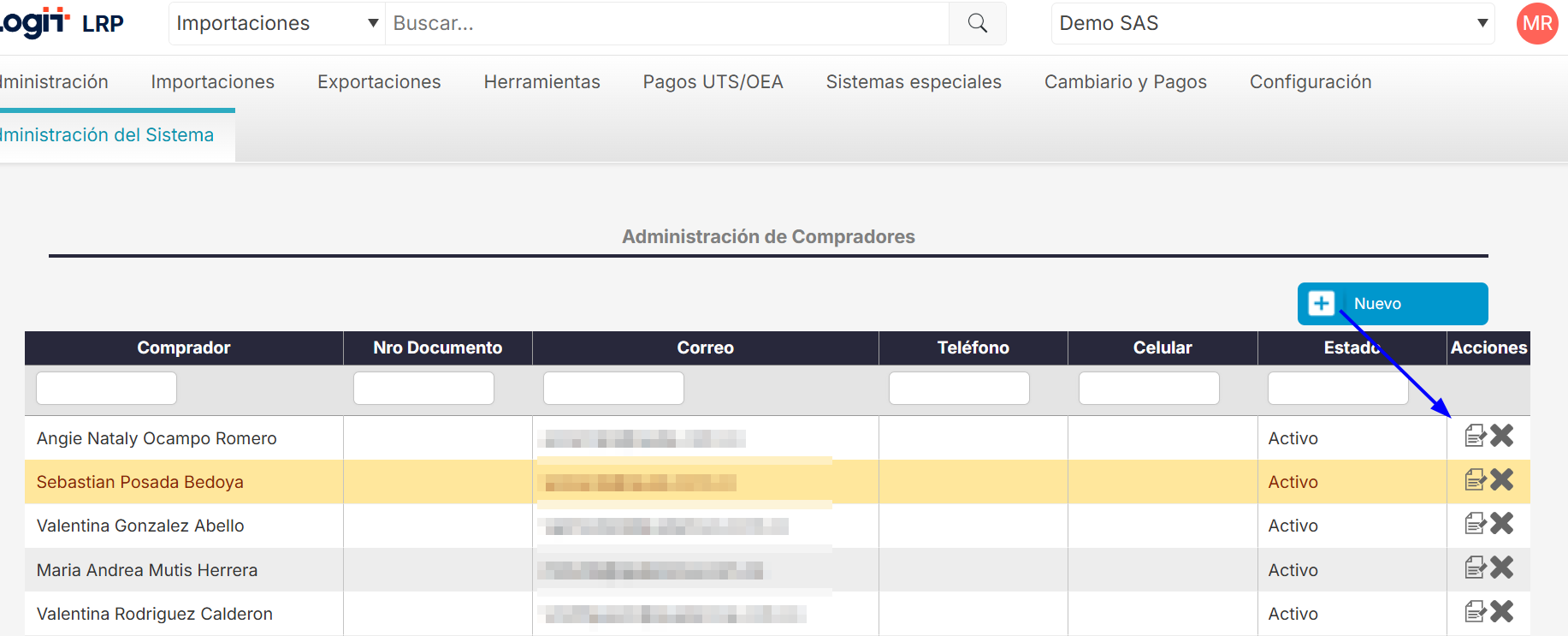This screenshot has height=636, width=1568.
Task: Select row Valentina Gonzalez Abello
Action: tap(778, 526)
